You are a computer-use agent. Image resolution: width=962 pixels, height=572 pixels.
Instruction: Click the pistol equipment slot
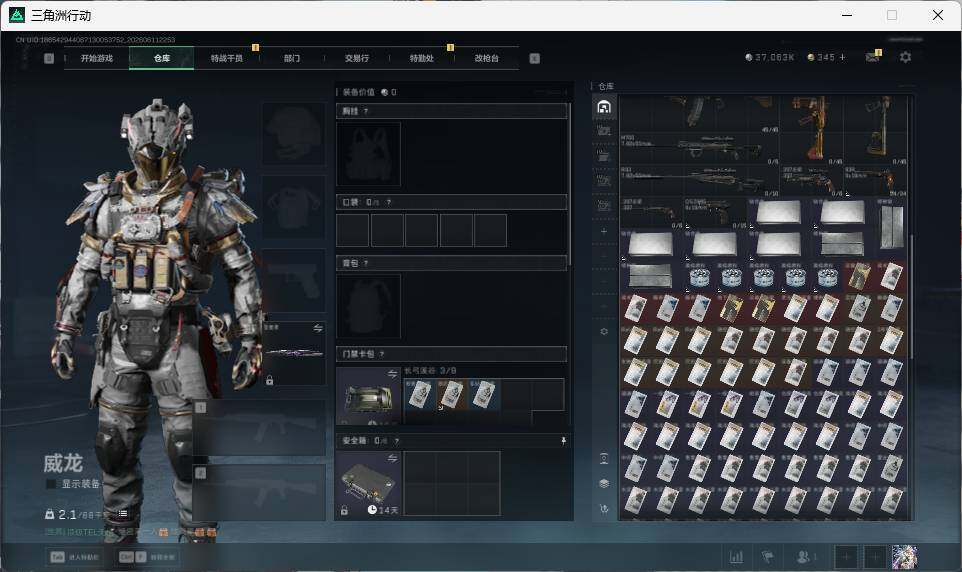294,280
